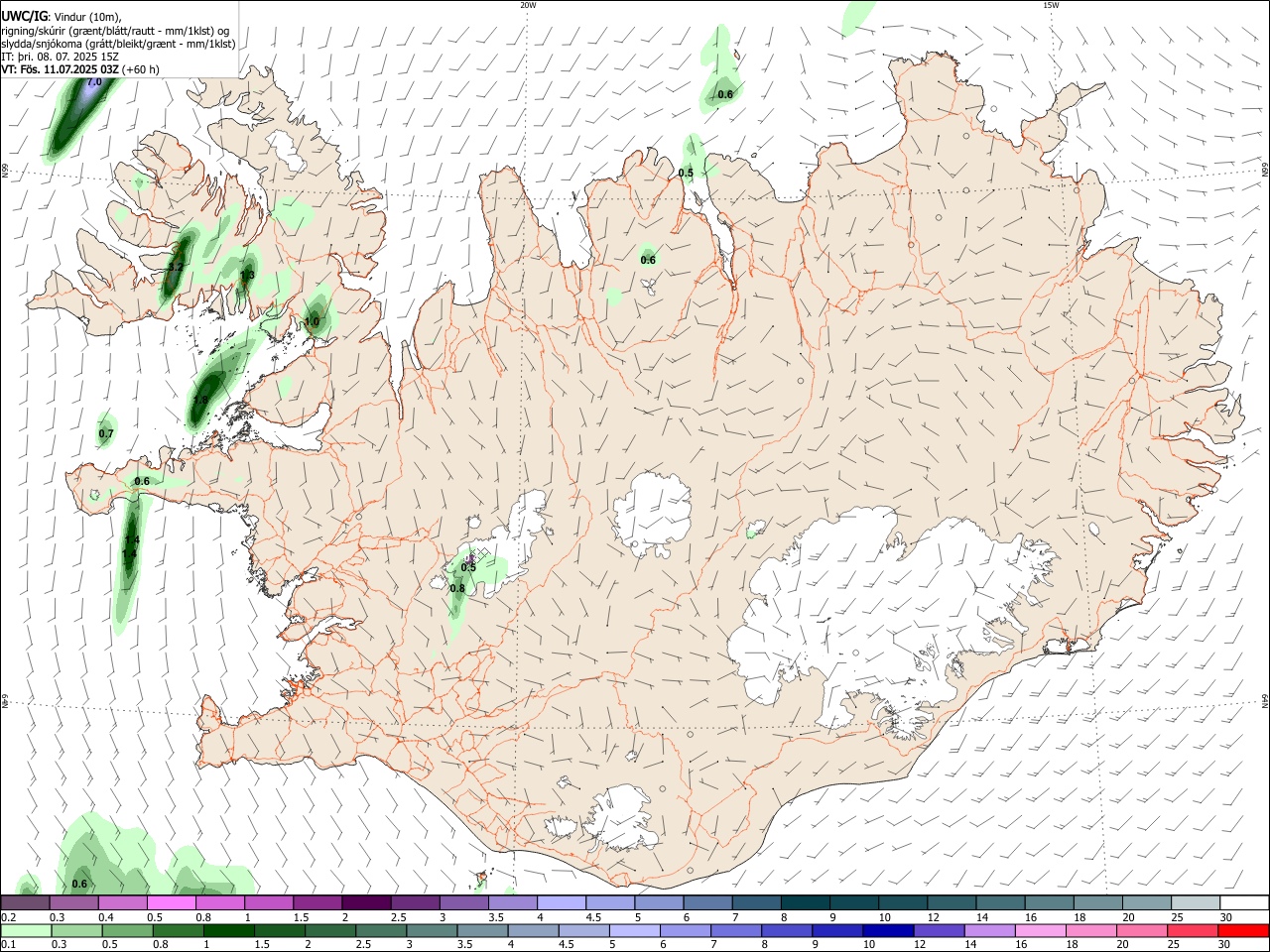Pick the lower bar green swatch between 0.5 and 0.8
Viewport: 1270px width, 952px height.
[x=127, y=930]
